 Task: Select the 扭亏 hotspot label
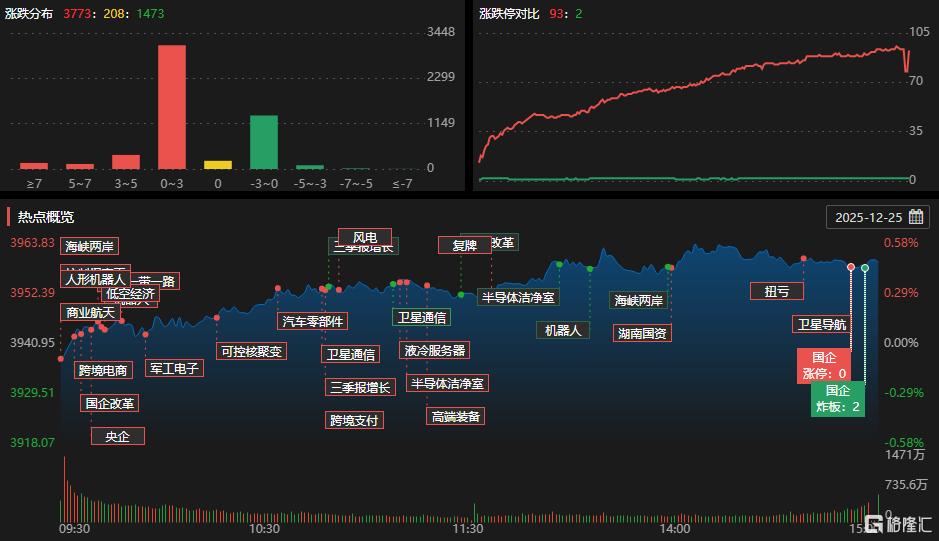(776, 291)
